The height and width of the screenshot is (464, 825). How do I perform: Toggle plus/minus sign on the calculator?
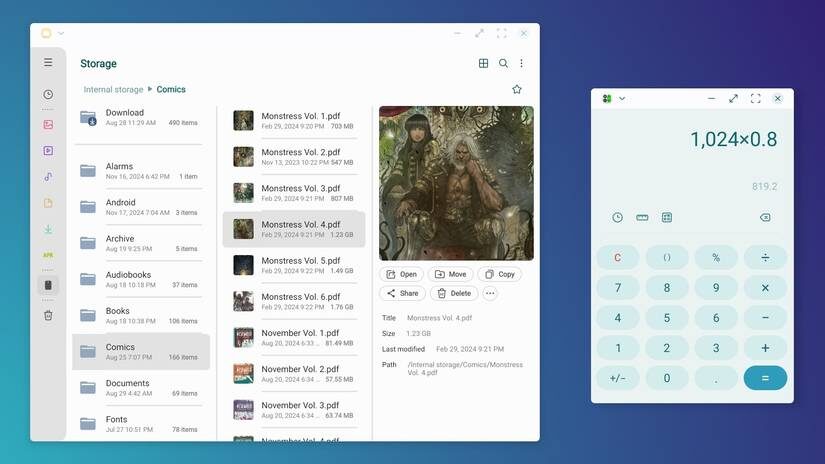[618, 378]
